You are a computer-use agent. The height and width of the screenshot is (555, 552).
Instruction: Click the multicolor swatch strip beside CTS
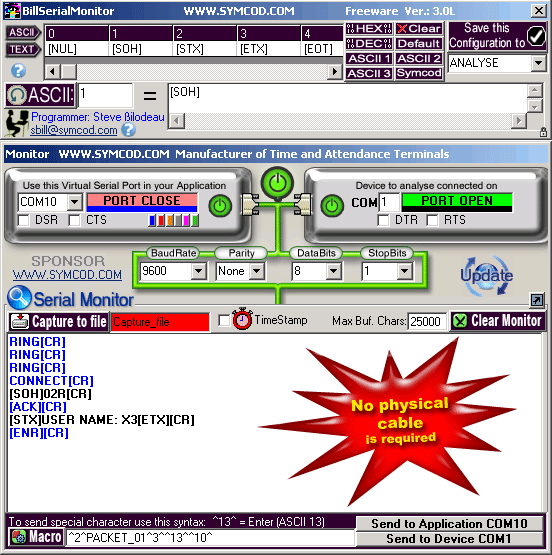pos(173,220)
